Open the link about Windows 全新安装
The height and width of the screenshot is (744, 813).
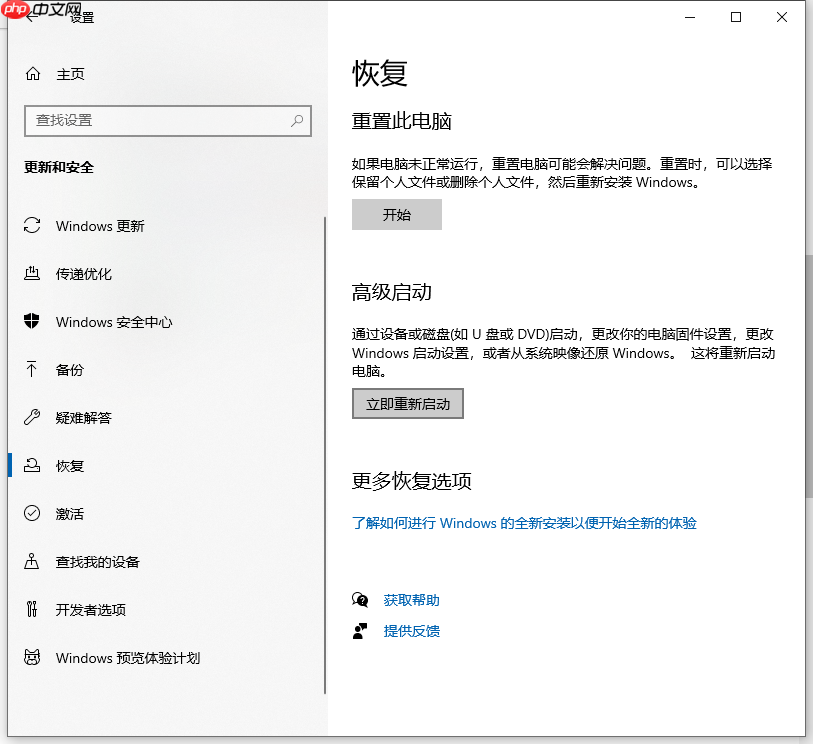[524, 523]
